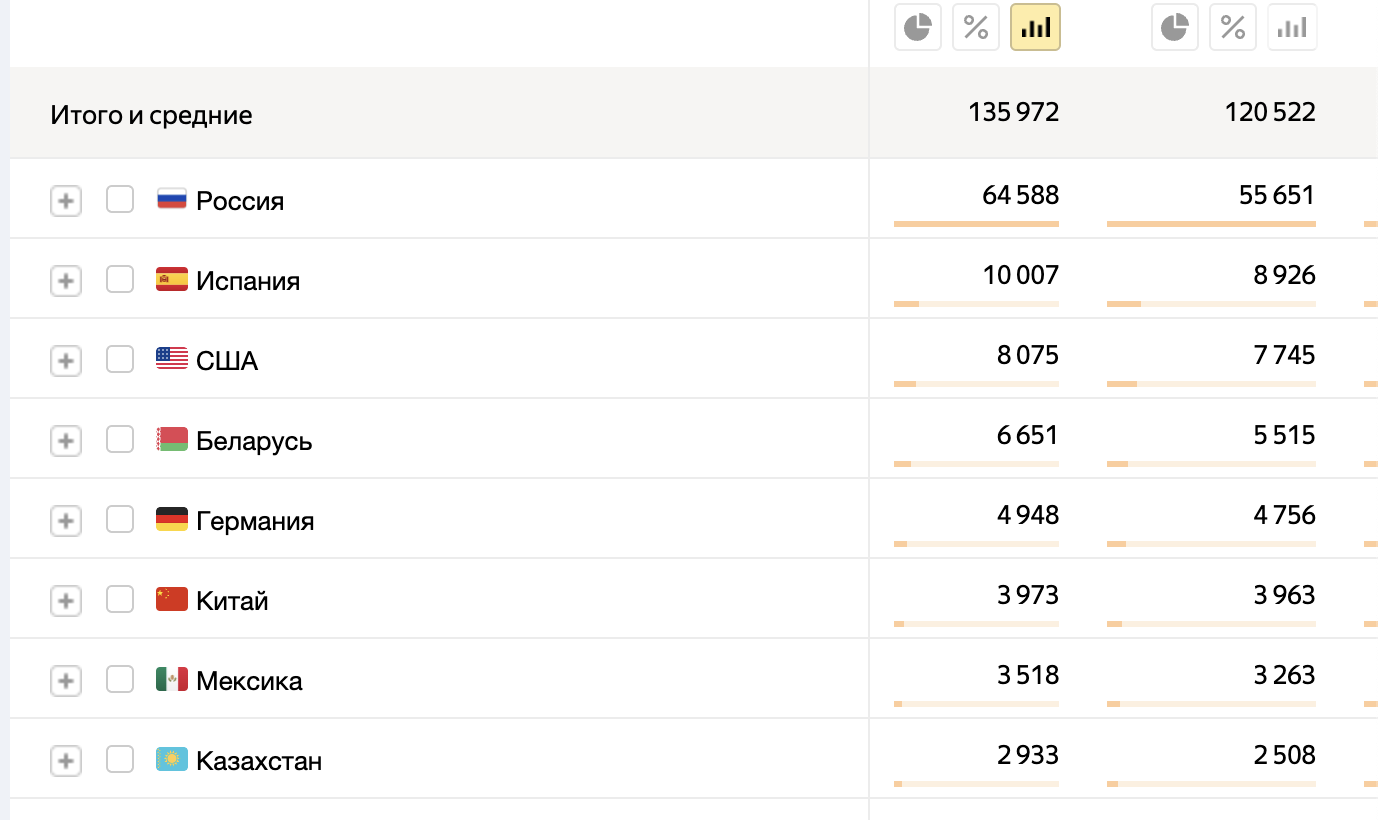Image resolution: width=1378 pixels, height=820 pixels.
Task: Expand the США row details
Action: 65,361
